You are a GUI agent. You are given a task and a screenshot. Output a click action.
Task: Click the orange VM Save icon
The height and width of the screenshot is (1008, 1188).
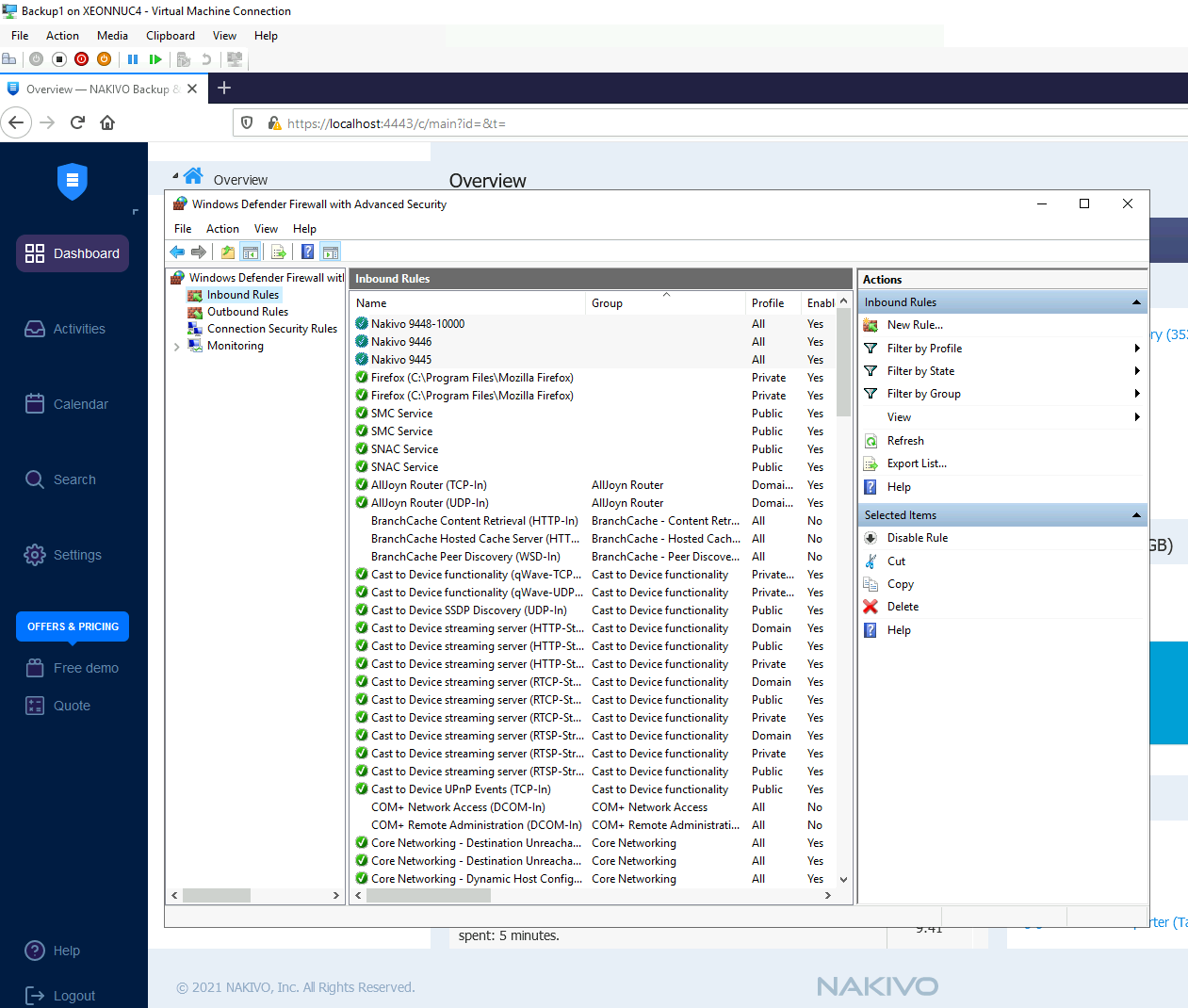[104, 59]
